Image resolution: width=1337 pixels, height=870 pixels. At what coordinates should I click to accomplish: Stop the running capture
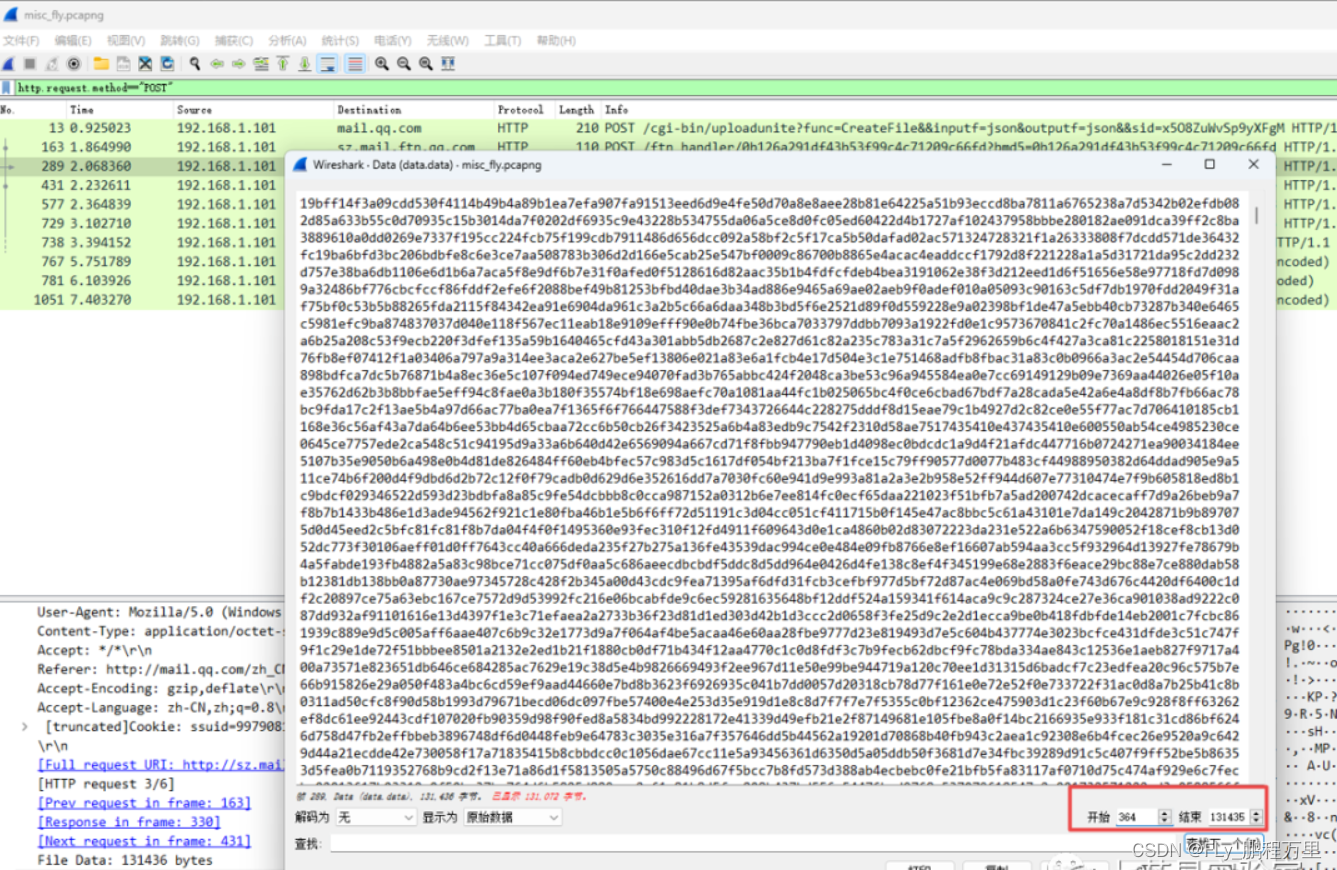coord(30,63)
